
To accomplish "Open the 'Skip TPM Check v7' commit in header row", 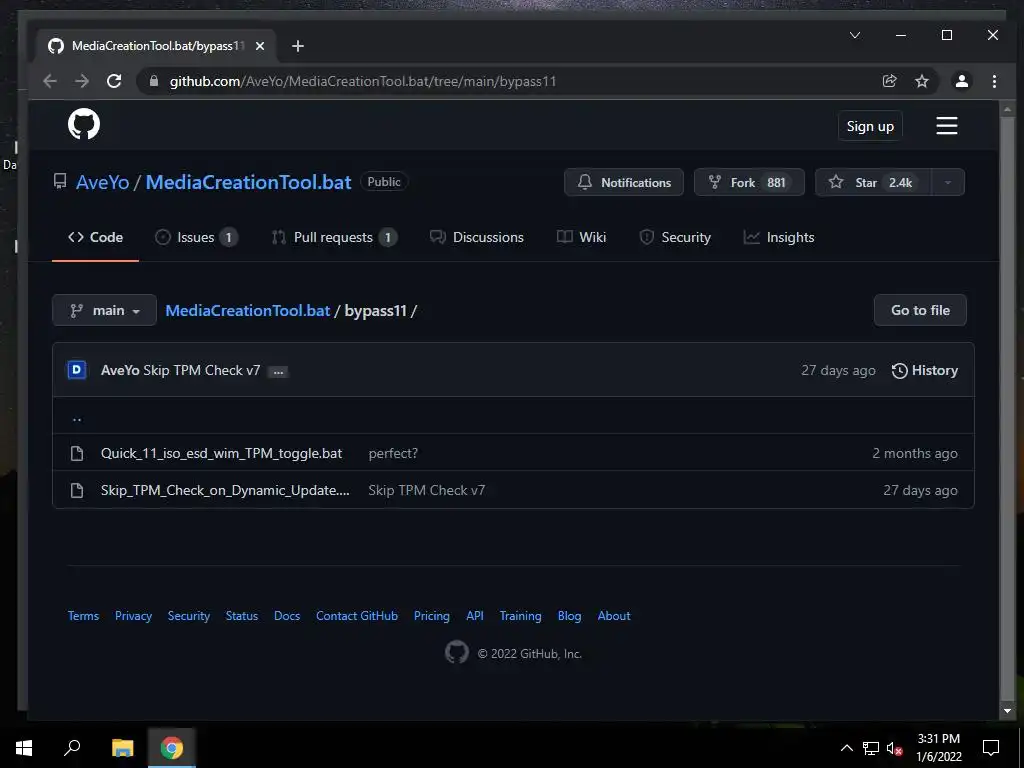I will (201, 370).
